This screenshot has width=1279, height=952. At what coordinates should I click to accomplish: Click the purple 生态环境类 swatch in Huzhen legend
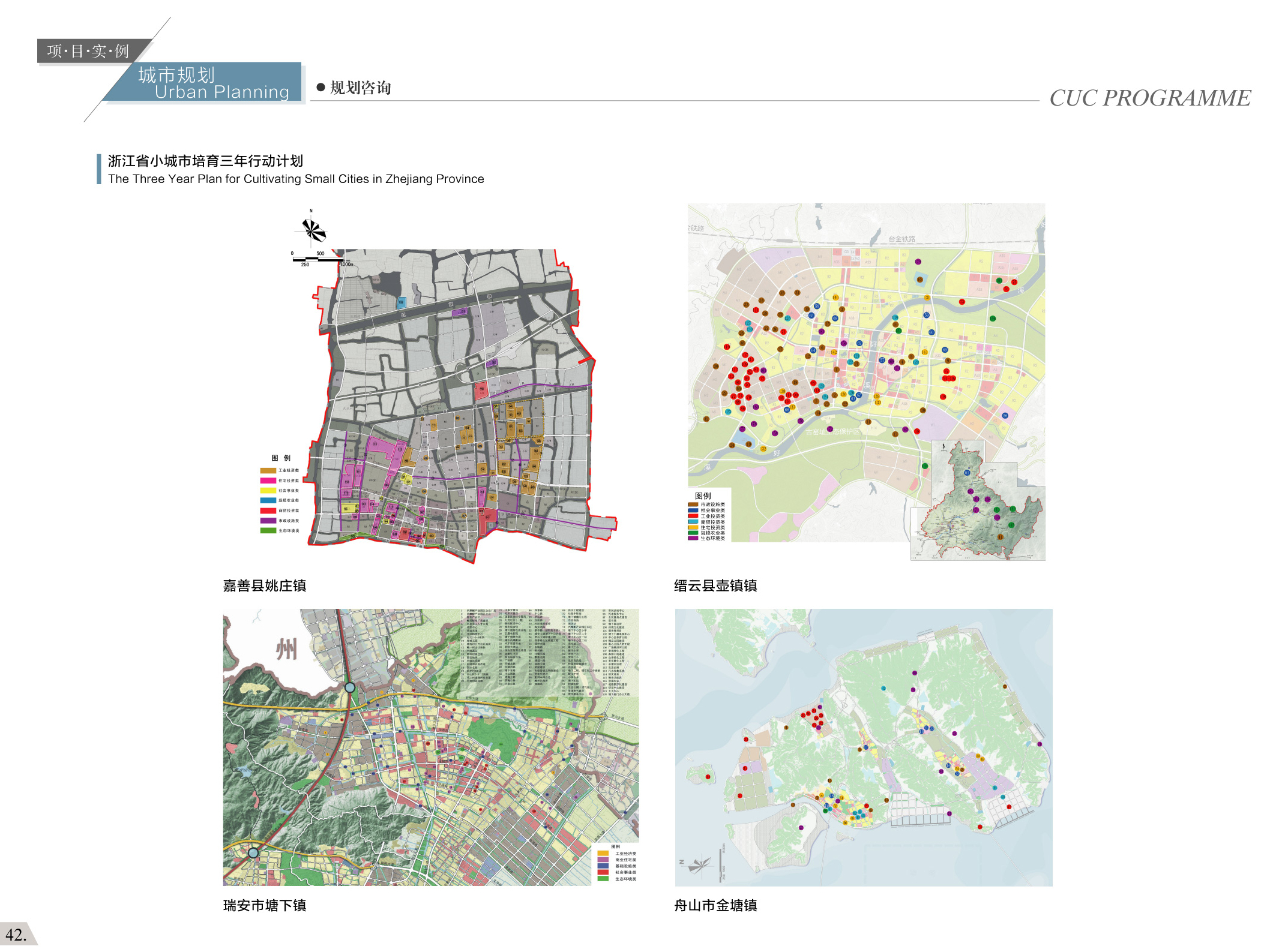click(x=693, y=538)
